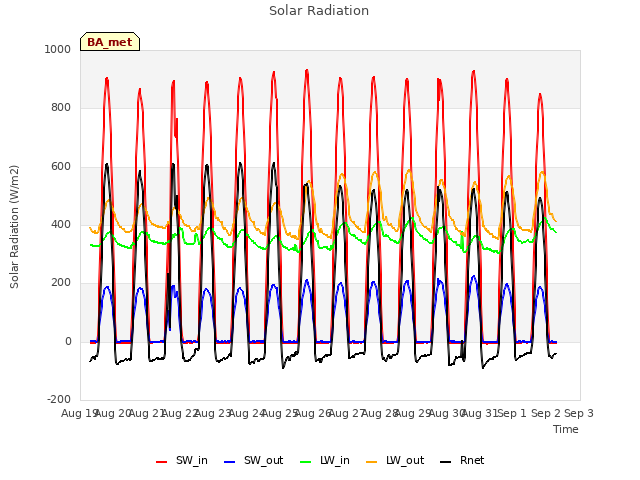Viewport: 640px width, 480px height.
Task: Click the y-axis label Solar Radiation (W/m2)
Action: (14, 227)
